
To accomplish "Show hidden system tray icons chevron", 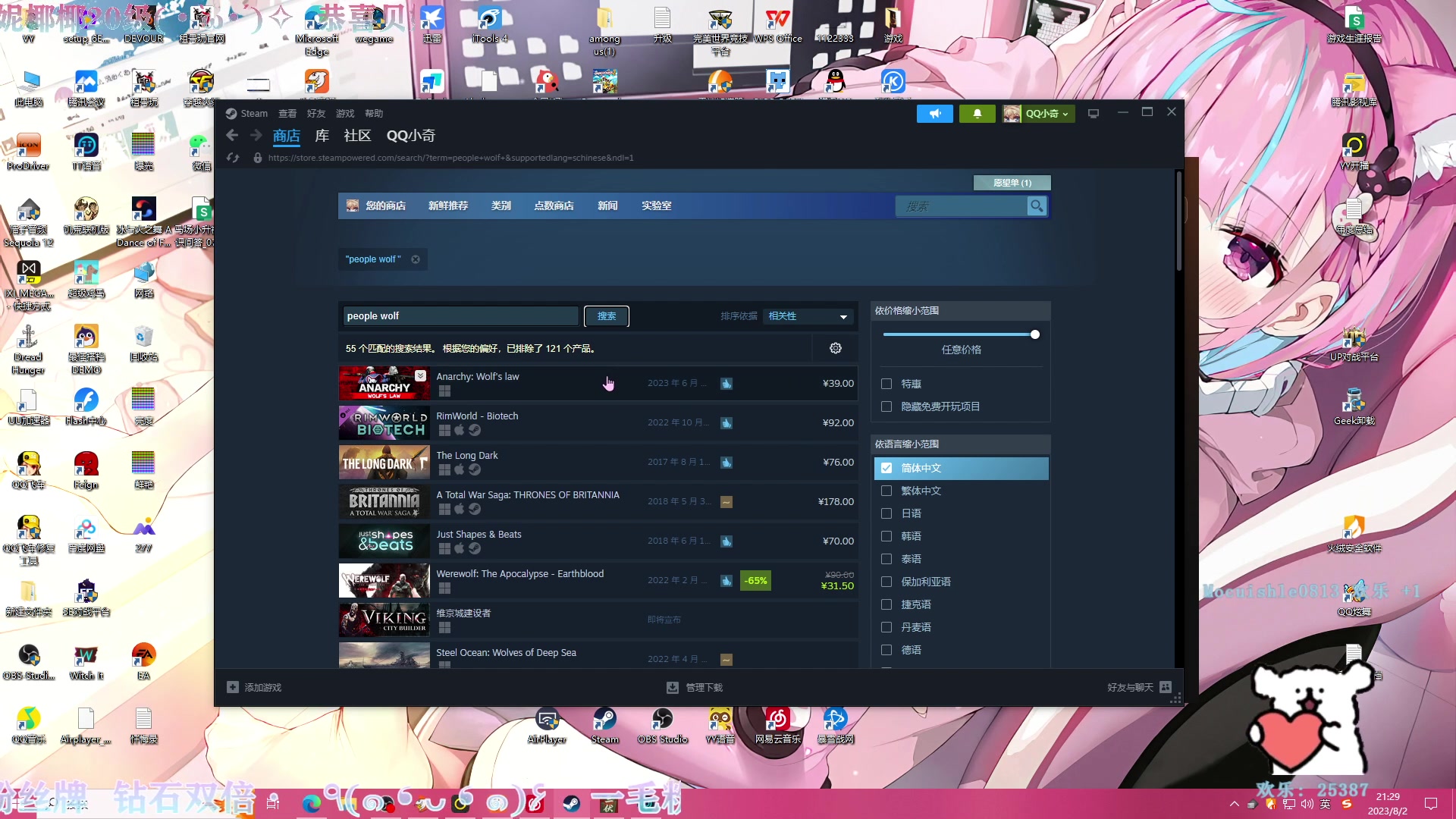I will 1235,804.
